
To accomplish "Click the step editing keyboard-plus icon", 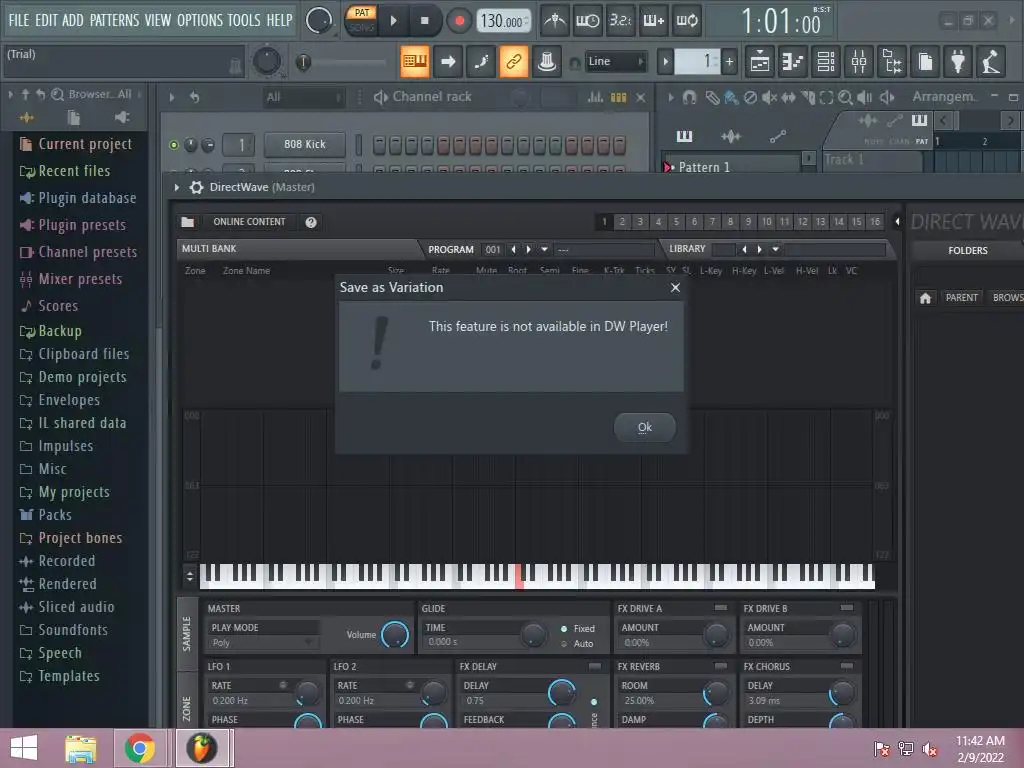I will (x=654, y=21).
